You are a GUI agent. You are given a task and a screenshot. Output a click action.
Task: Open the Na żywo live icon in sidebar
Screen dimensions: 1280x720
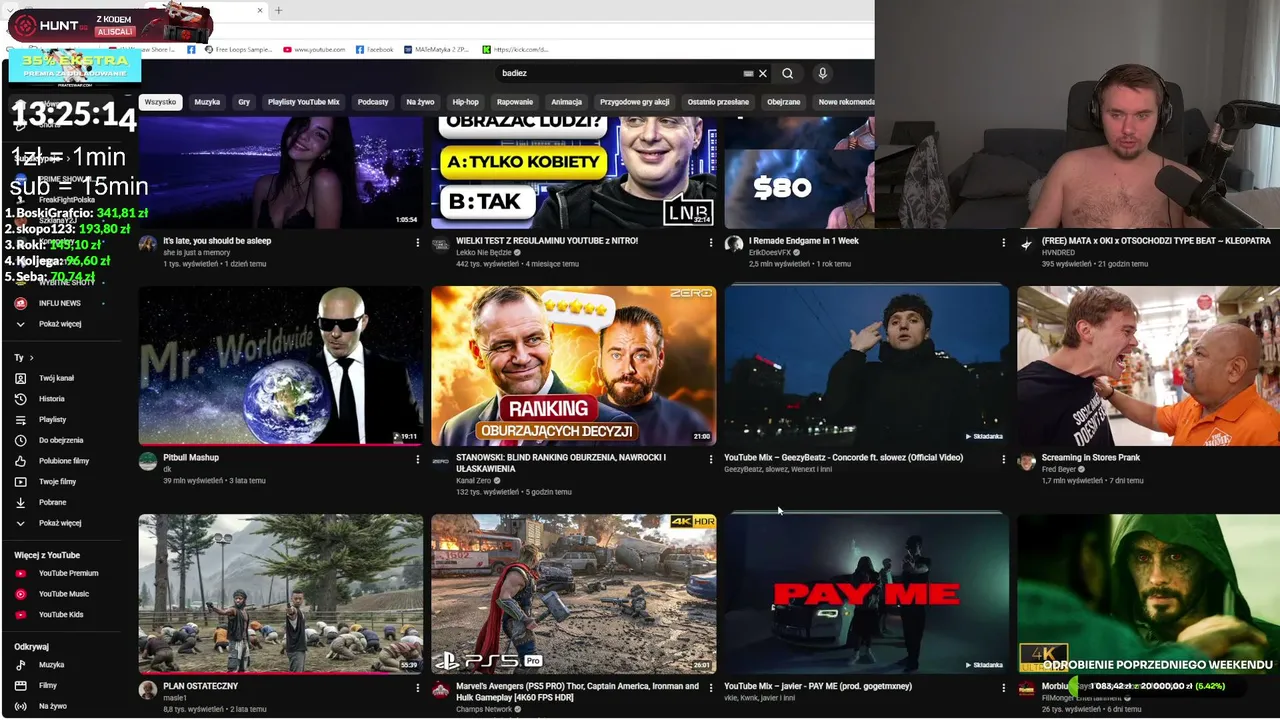coord(20,706)
